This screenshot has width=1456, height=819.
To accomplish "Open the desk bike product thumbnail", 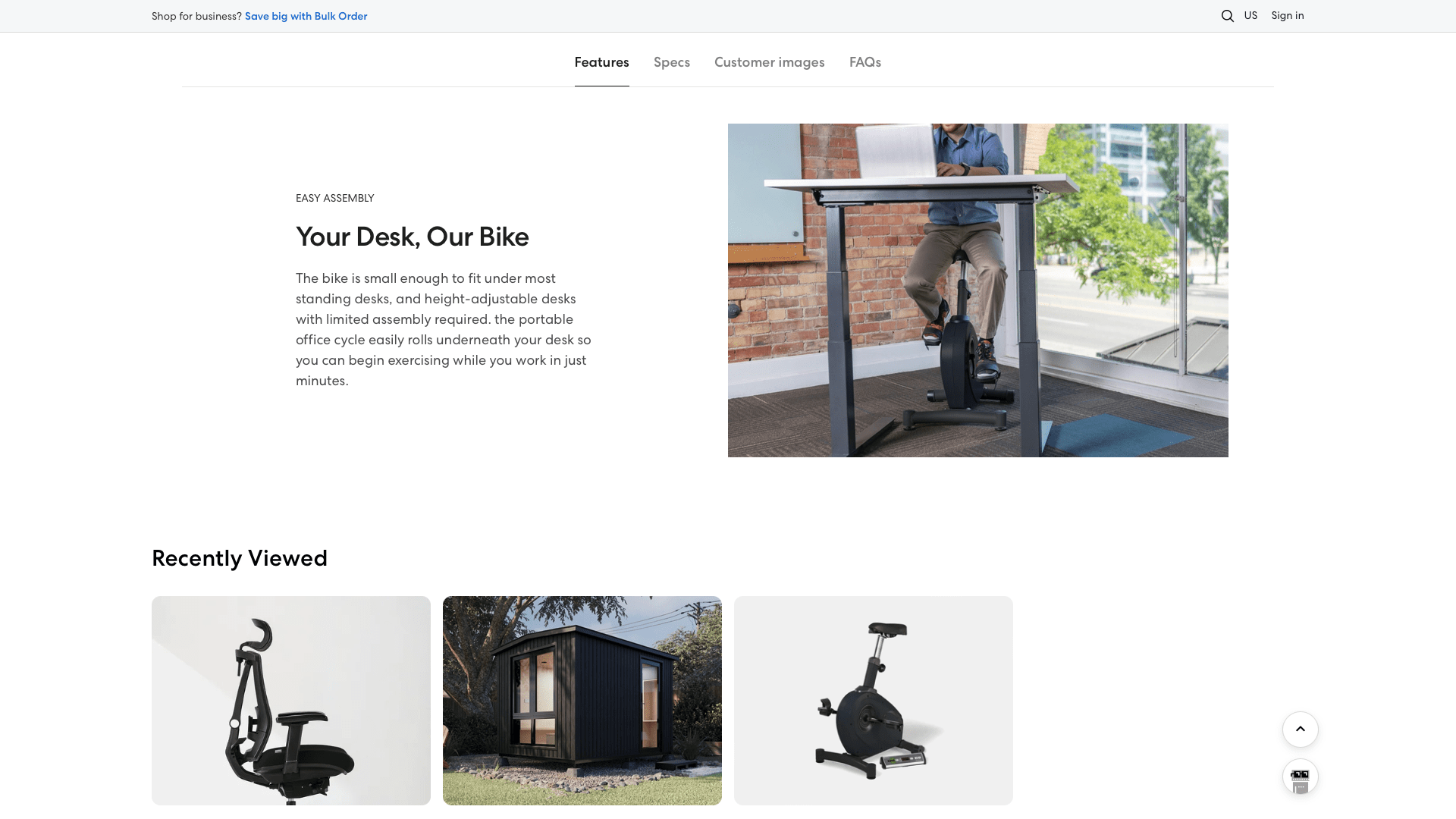I will click(874, 701).
